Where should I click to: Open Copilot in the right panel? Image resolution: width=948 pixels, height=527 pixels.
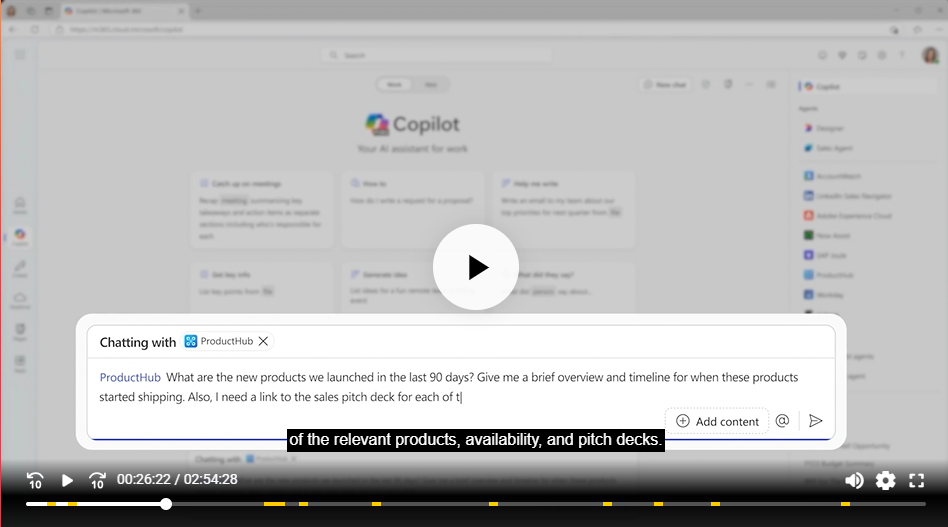[868, 86]
